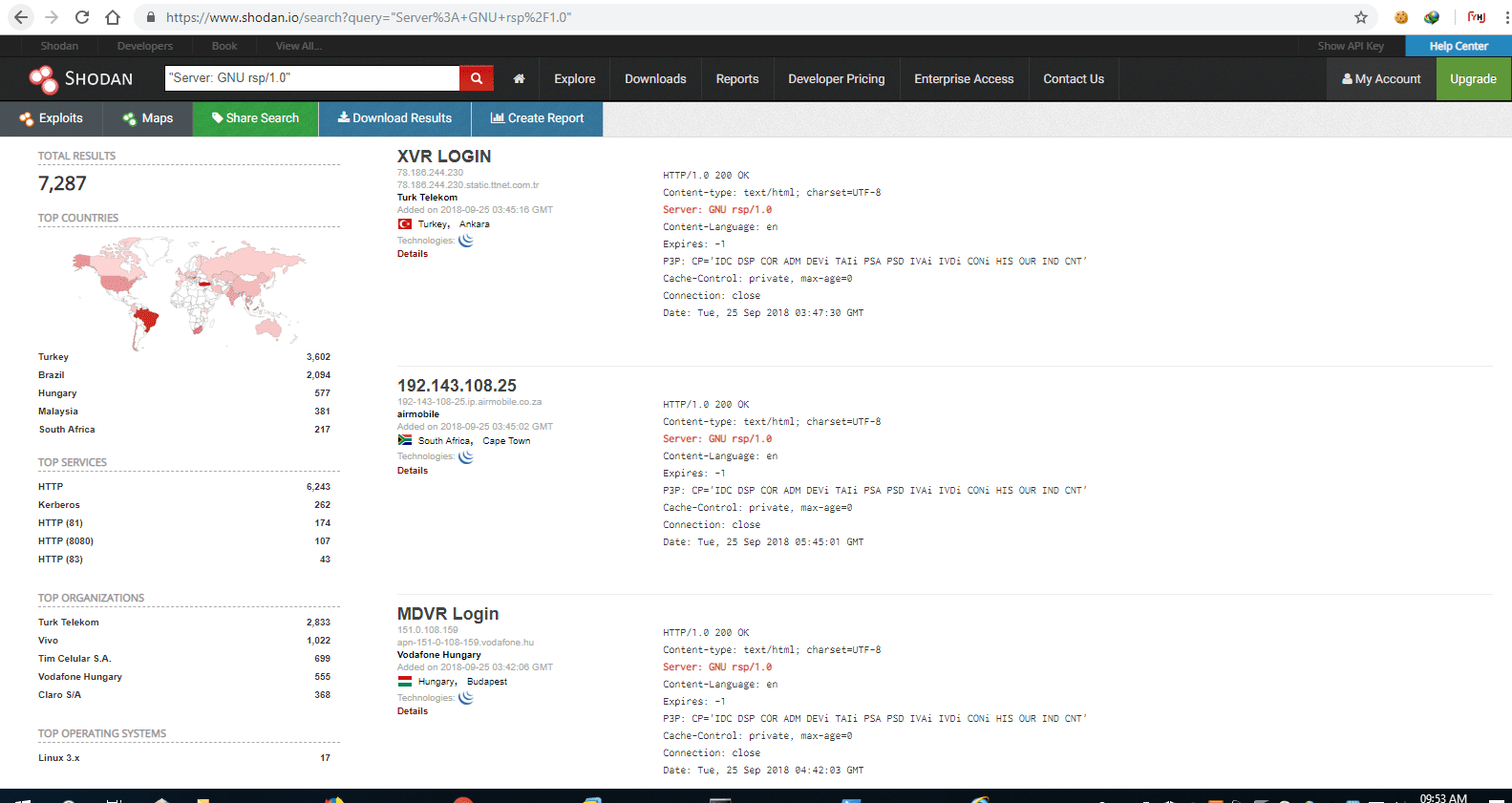Click Shodan link in top bar
Screen dimensions: 1512x803
click(59, 46)
